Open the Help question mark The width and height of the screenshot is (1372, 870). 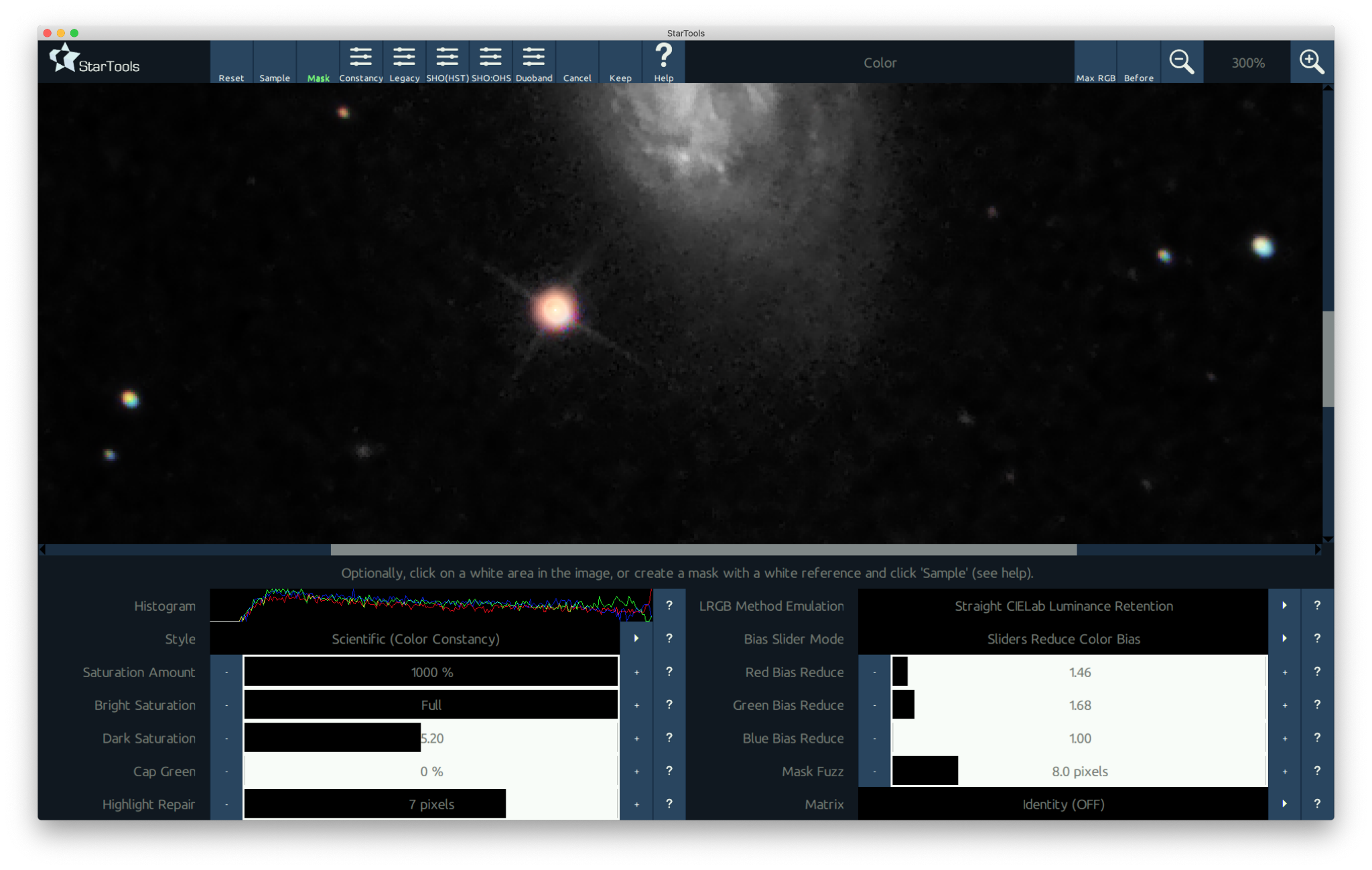pyautogui.click(x=664, y=62)
